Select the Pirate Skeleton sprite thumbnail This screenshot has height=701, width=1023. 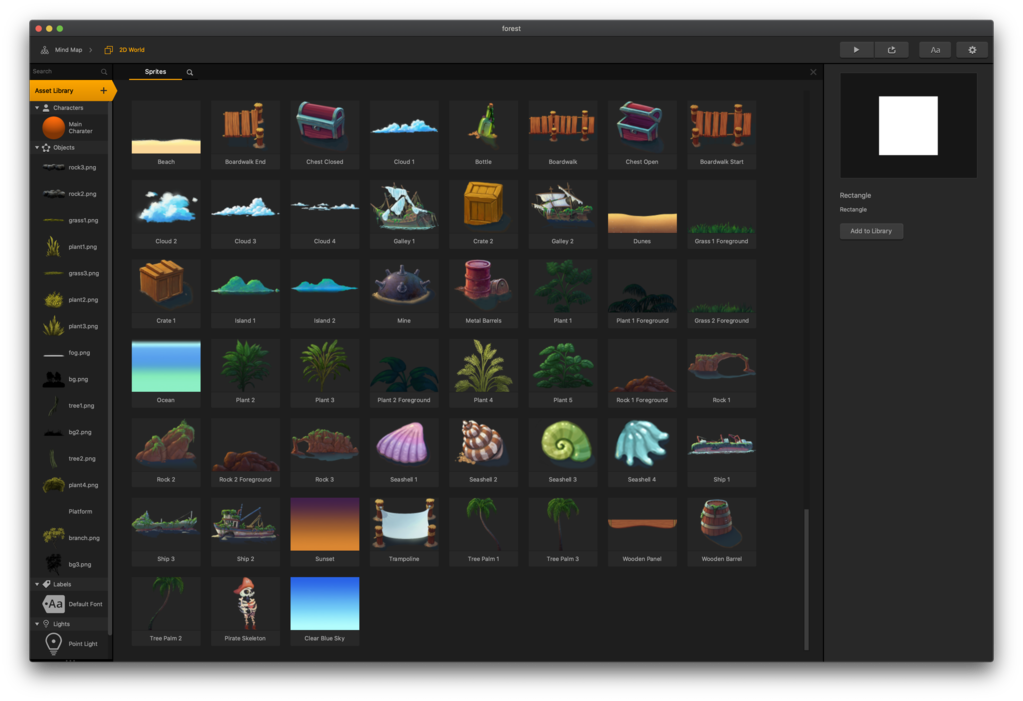pos(245,604)
